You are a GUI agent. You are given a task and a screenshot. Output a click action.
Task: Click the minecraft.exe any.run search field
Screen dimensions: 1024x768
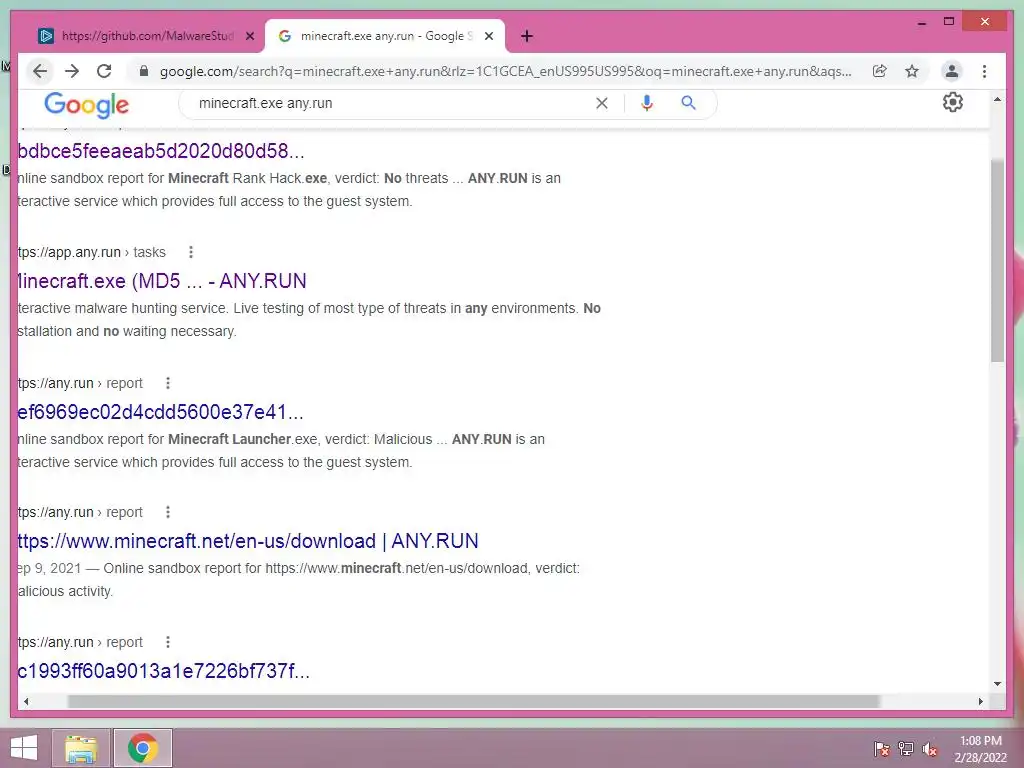(x=392, y=103)
